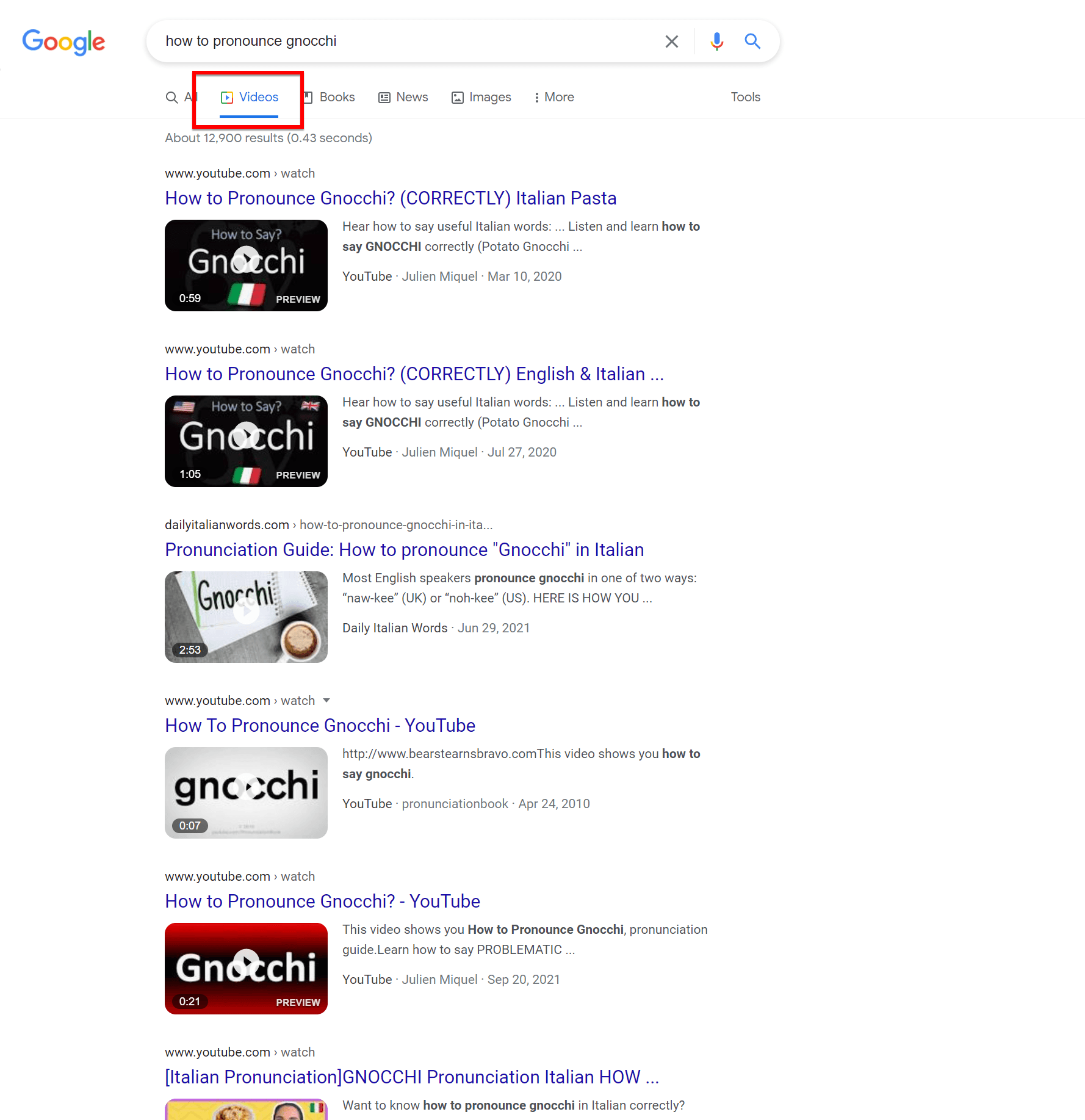
Task: Open the Tools options
Action: coord(745,97)
